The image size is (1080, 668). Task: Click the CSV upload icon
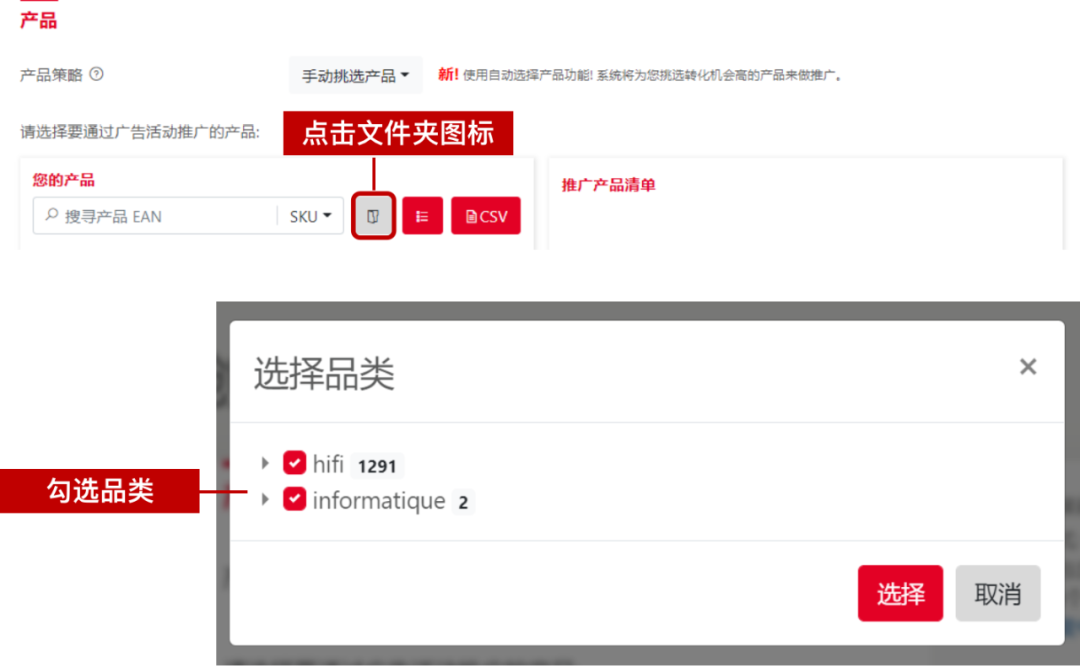486,215
